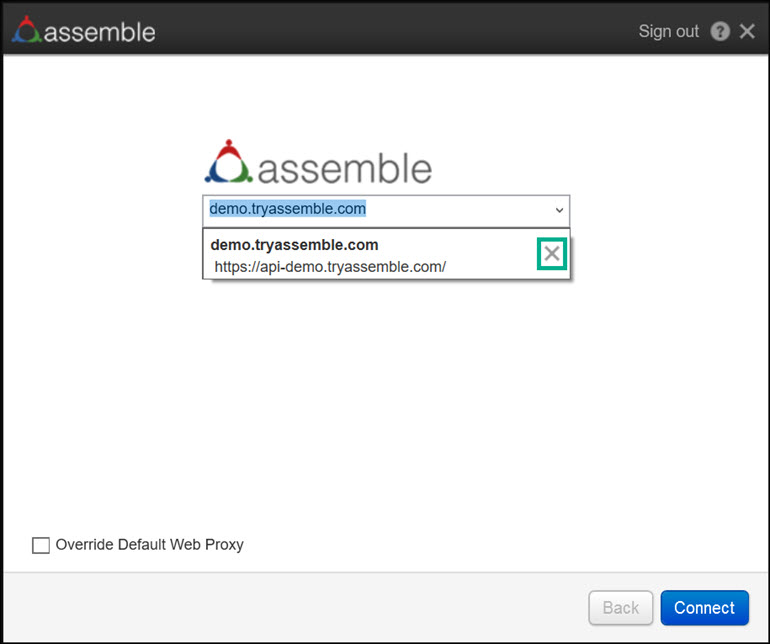Enable Override Default Web Proxy checkbox

point(41,545)
